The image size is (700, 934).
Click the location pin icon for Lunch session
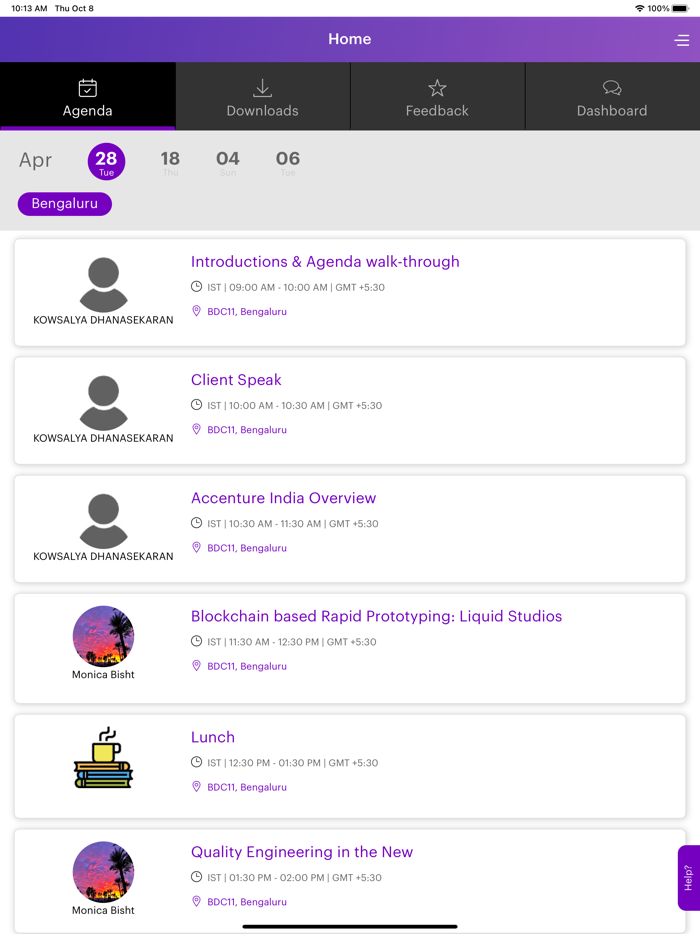(196, 787)
